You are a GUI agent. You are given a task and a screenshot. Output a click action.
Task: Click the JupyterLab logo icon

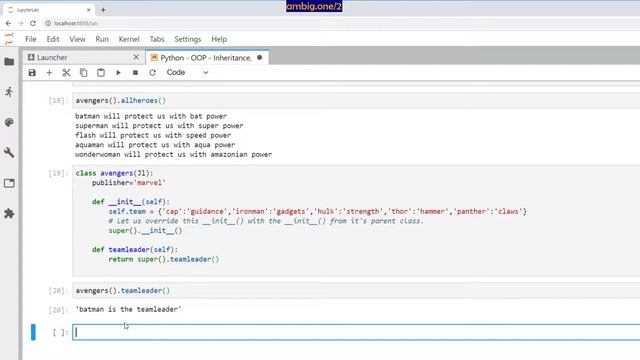pyautogui.click(x=9, y=39)
